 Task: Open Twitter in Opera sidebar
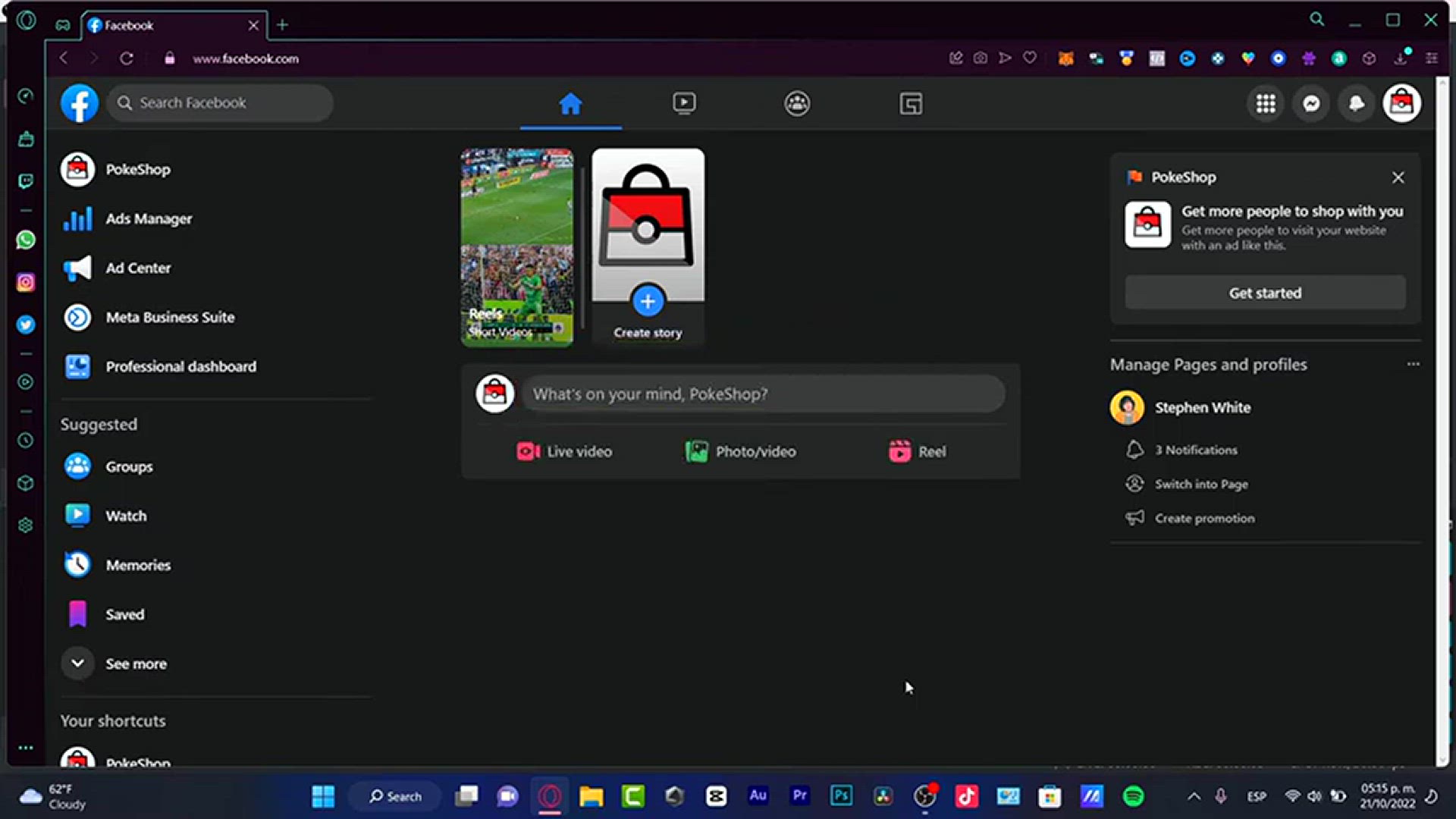[x=26, y=325]
